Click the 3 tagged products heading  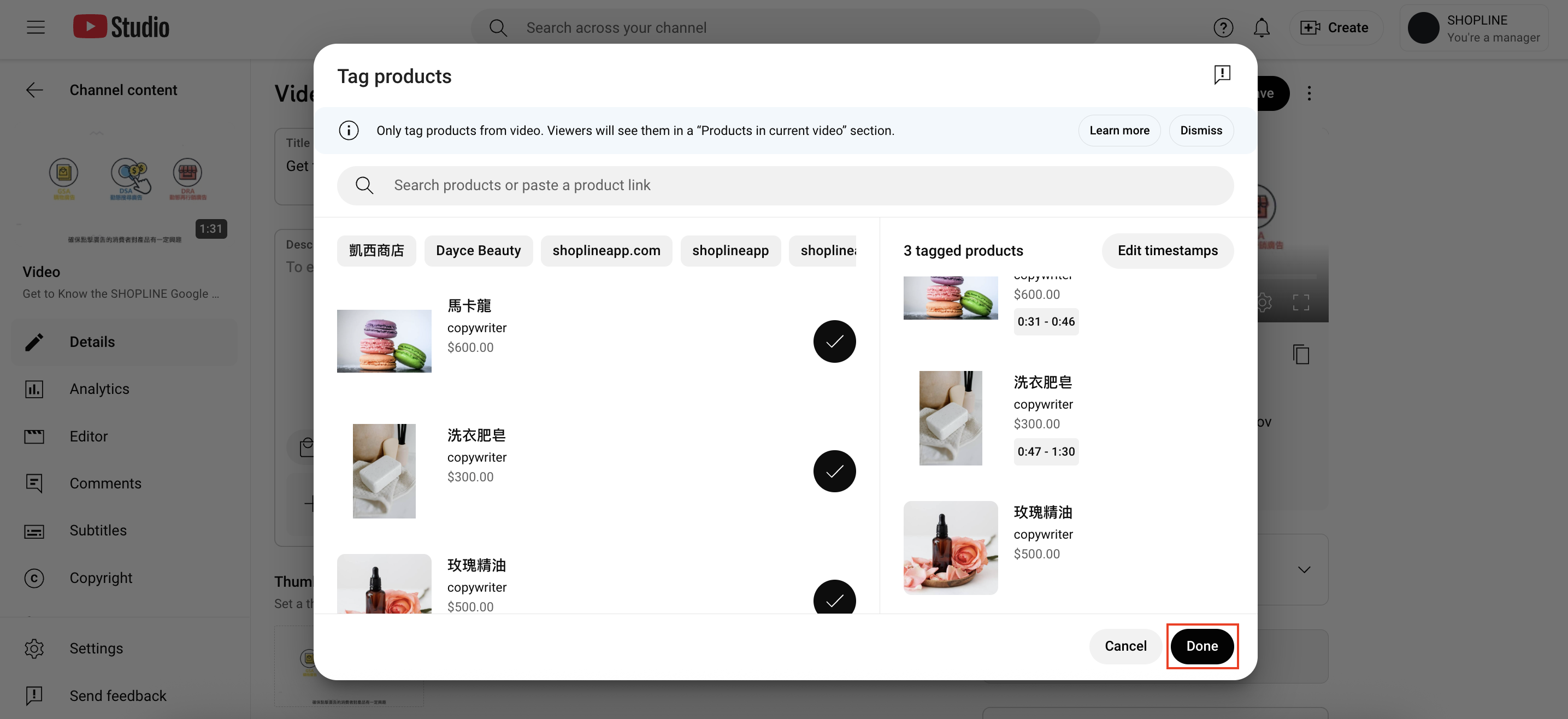coord(963,251)
